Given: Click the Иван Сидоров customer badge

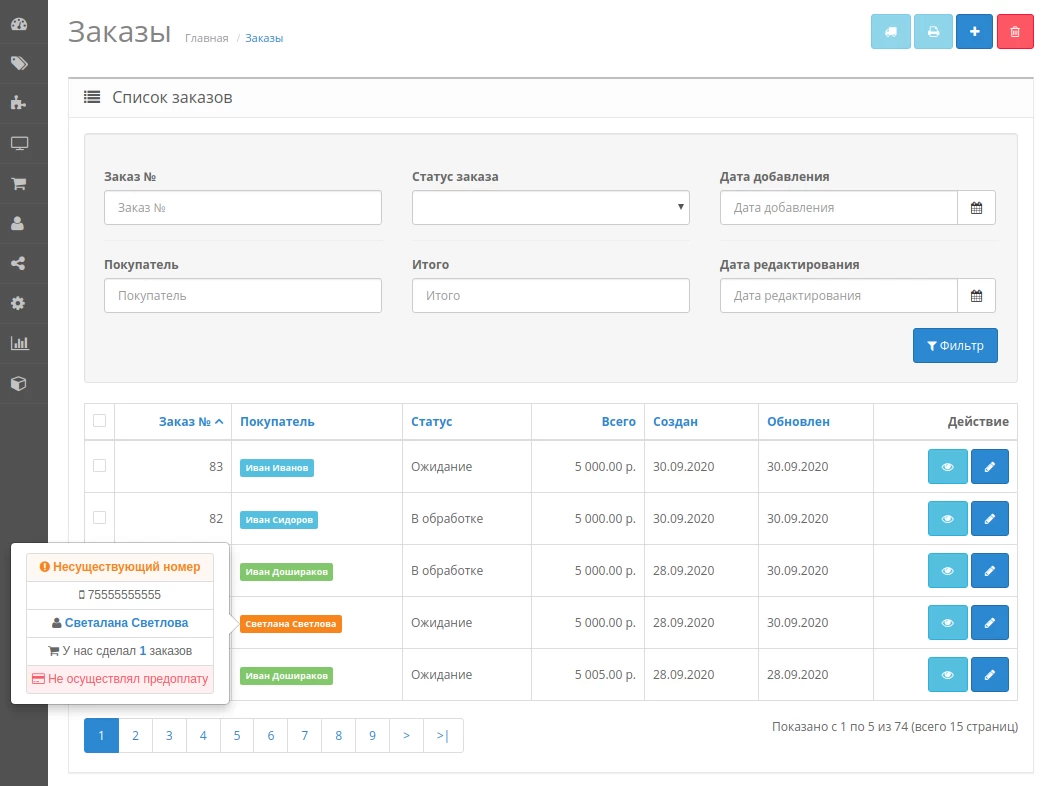Looking at the screenshot, I should pyautogui.click(x=278, y=519).
